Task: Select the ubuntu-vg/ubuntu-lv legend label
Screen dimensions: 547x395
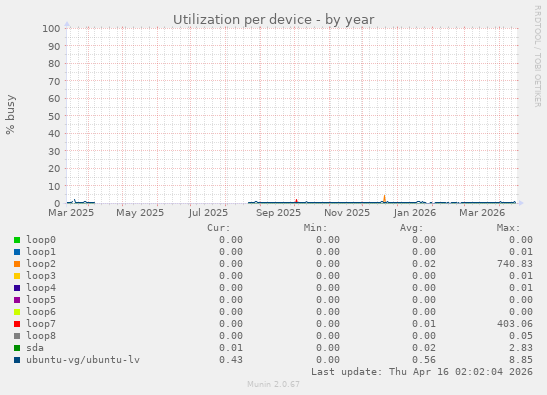Action: pyautogui.click(x=83, y=360)
